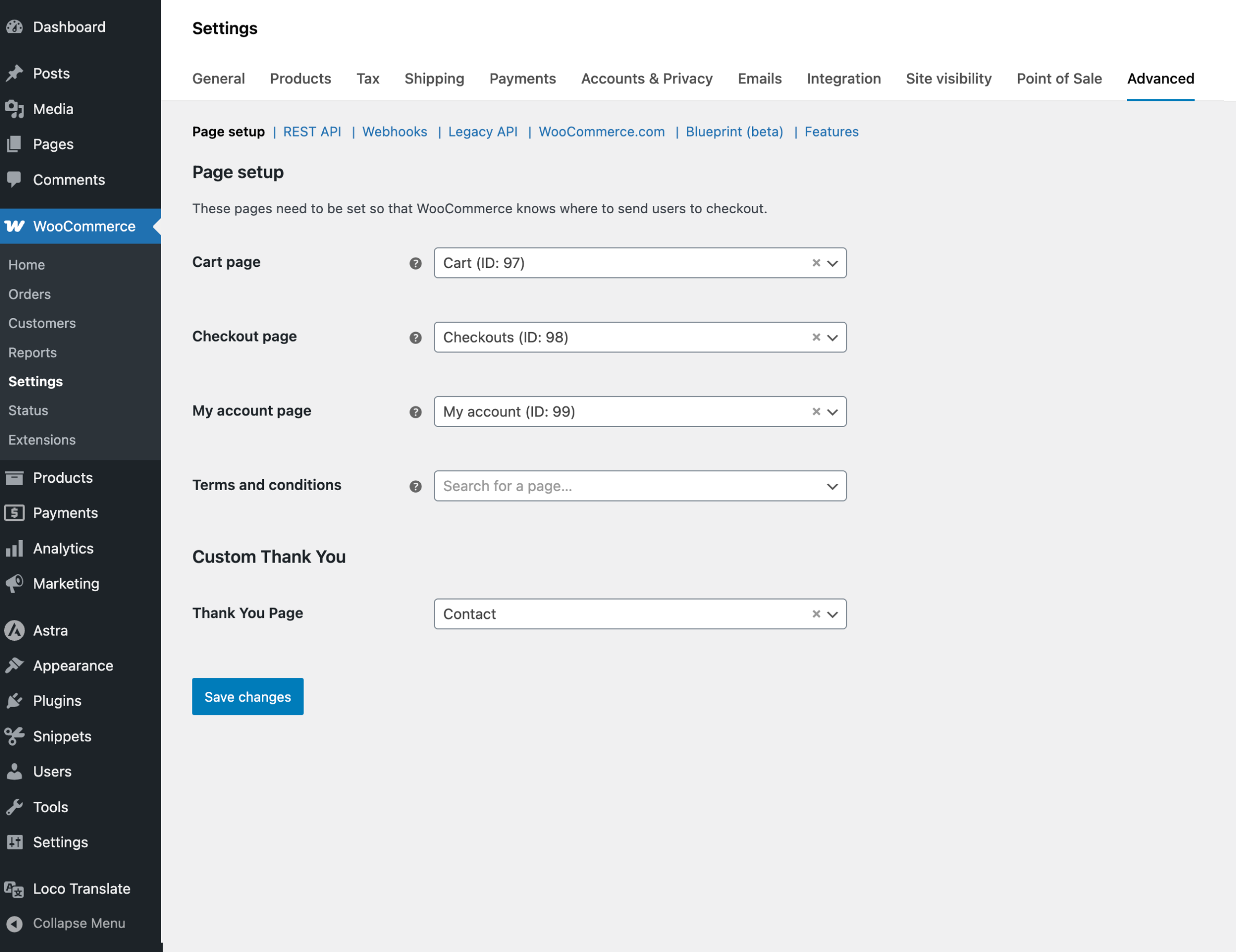This screenshot has height=952, width=1236.
Task: Expand the Terms and conditions dropdown
Action: [x=832, y=486]
